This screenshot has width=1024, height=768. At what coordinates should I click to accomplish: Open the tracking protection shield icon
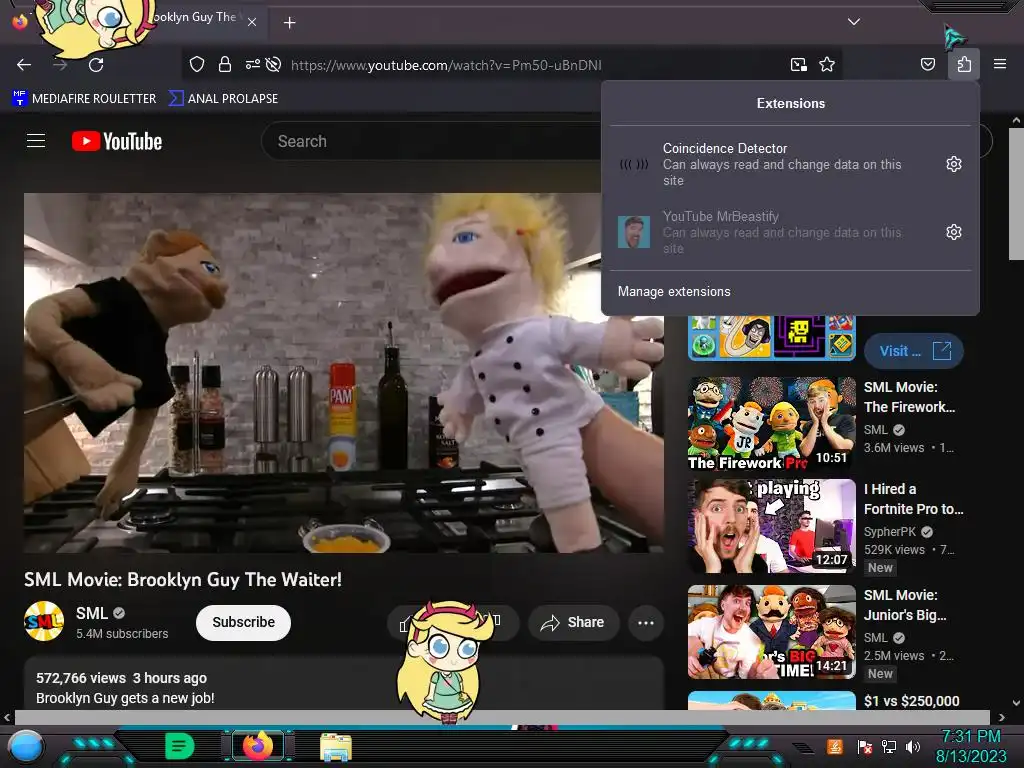point(197,64)
